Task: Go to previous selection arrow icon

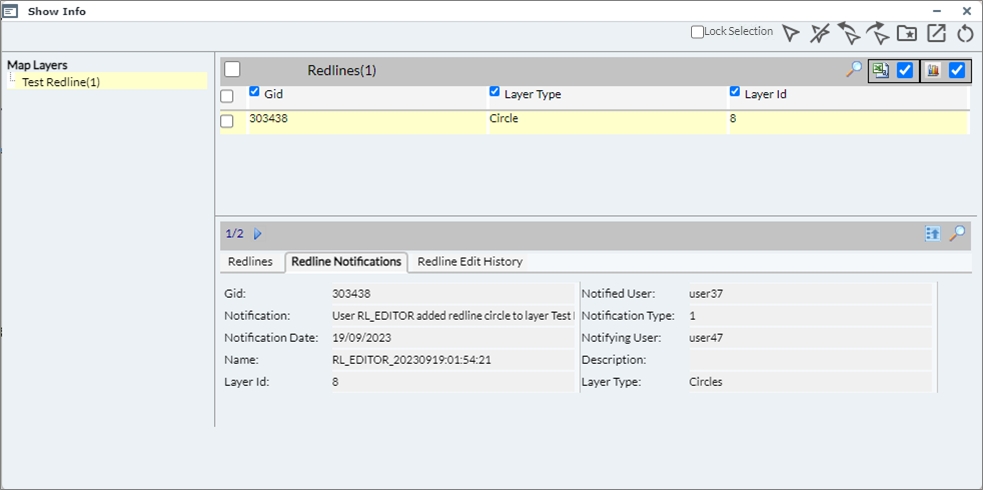Action: click(849, 34)
